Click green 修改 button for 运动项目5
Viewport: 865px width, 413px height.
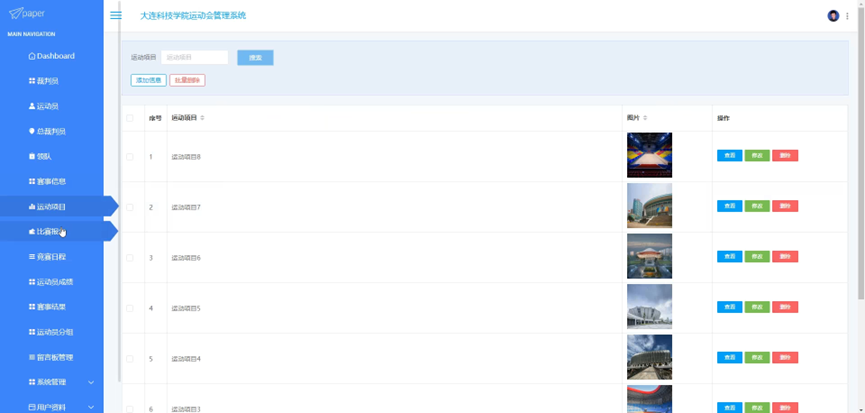pos(757,307)
